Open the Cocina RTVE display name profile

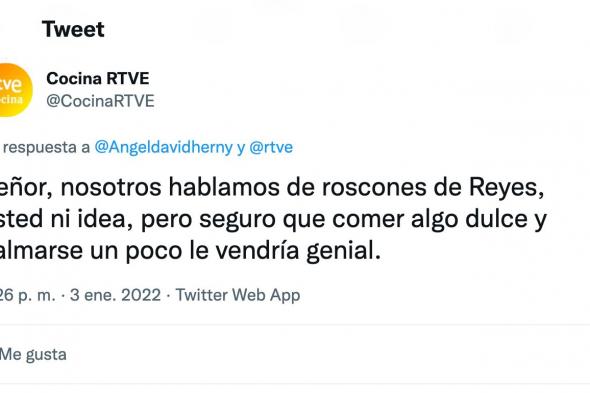(98, 78)
